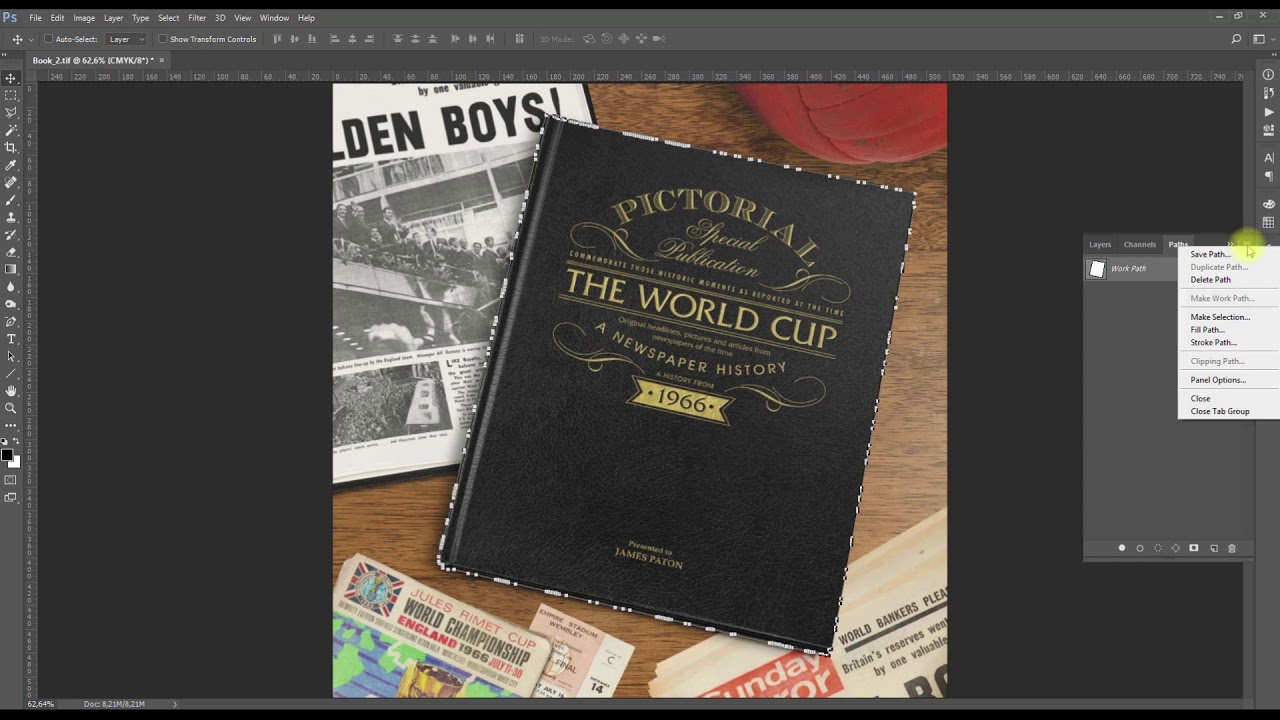Image resolution: width=1280 pixels, height=720 pixels.
Task: Open the Edit menu
Action: tap(57, 18)
